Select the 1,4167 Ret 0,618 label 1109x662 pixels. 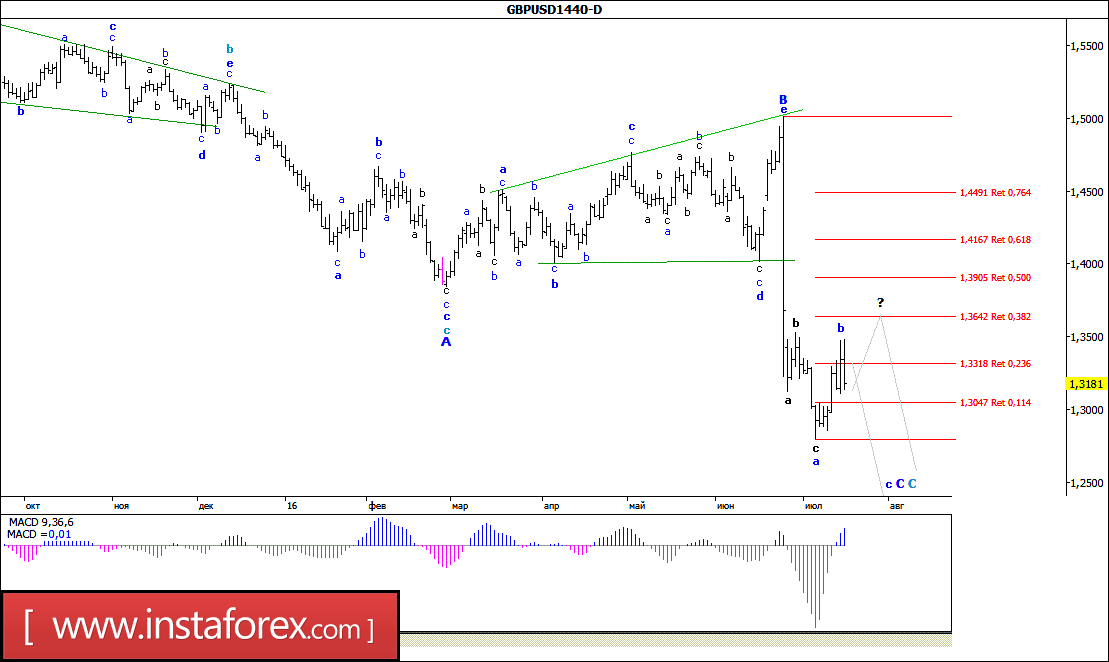tap(995, 240)
